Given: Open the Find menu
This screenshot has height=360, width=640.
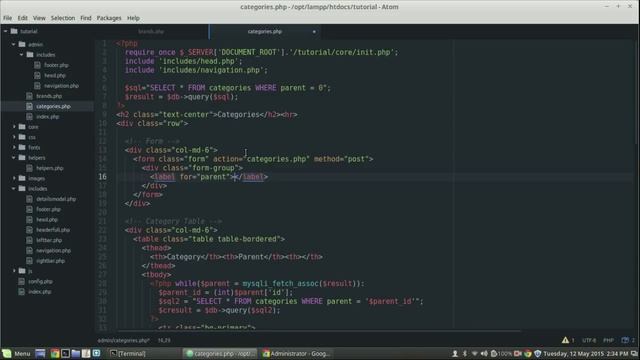Looking at the screenshot, I should [x=86, y=18].
